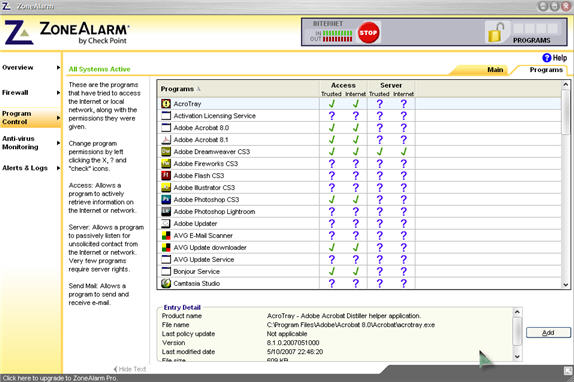Select the Adobe Acrobat 8.1 program icon
Viewport: 574px width, 382px height.
166,140
